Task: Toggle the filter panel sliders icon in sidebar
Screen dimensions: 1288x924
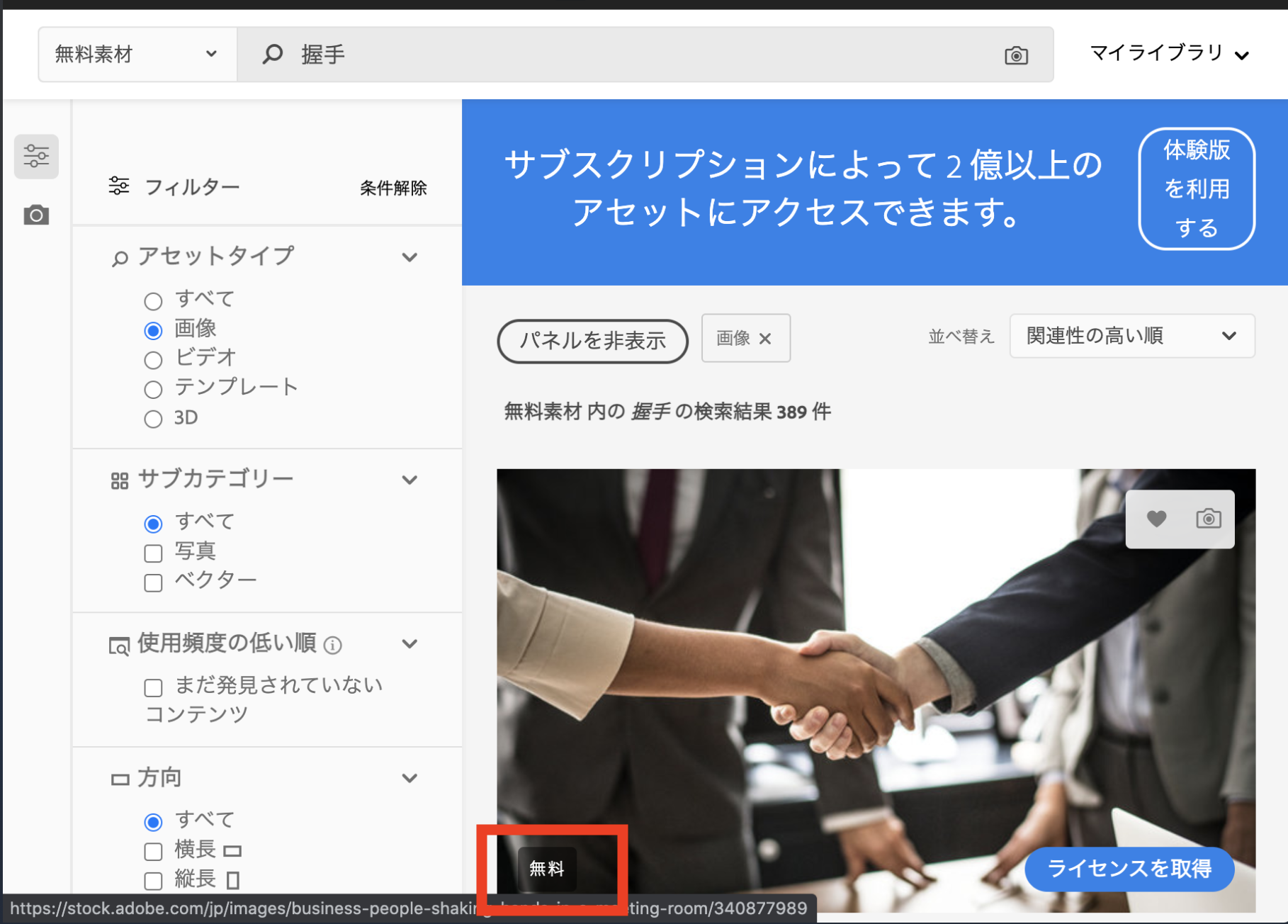Action: coord(36,156)
